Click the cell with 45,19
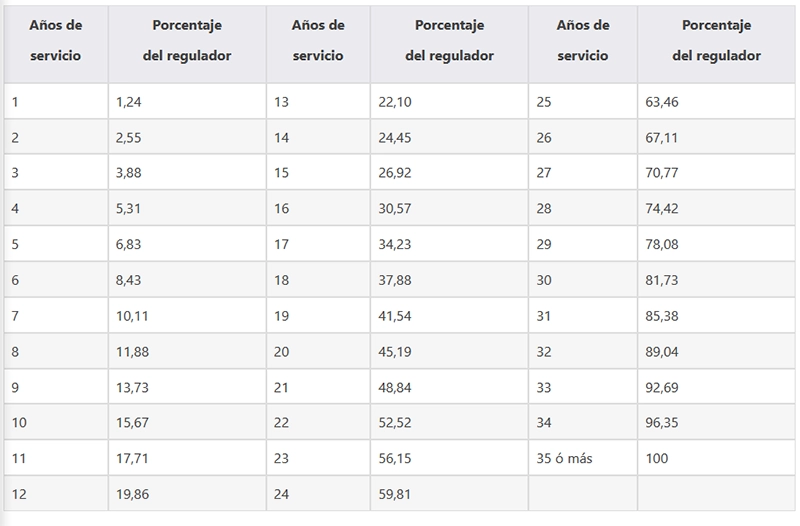The width and height of the screenshot is (800, 526). [449, 352]
